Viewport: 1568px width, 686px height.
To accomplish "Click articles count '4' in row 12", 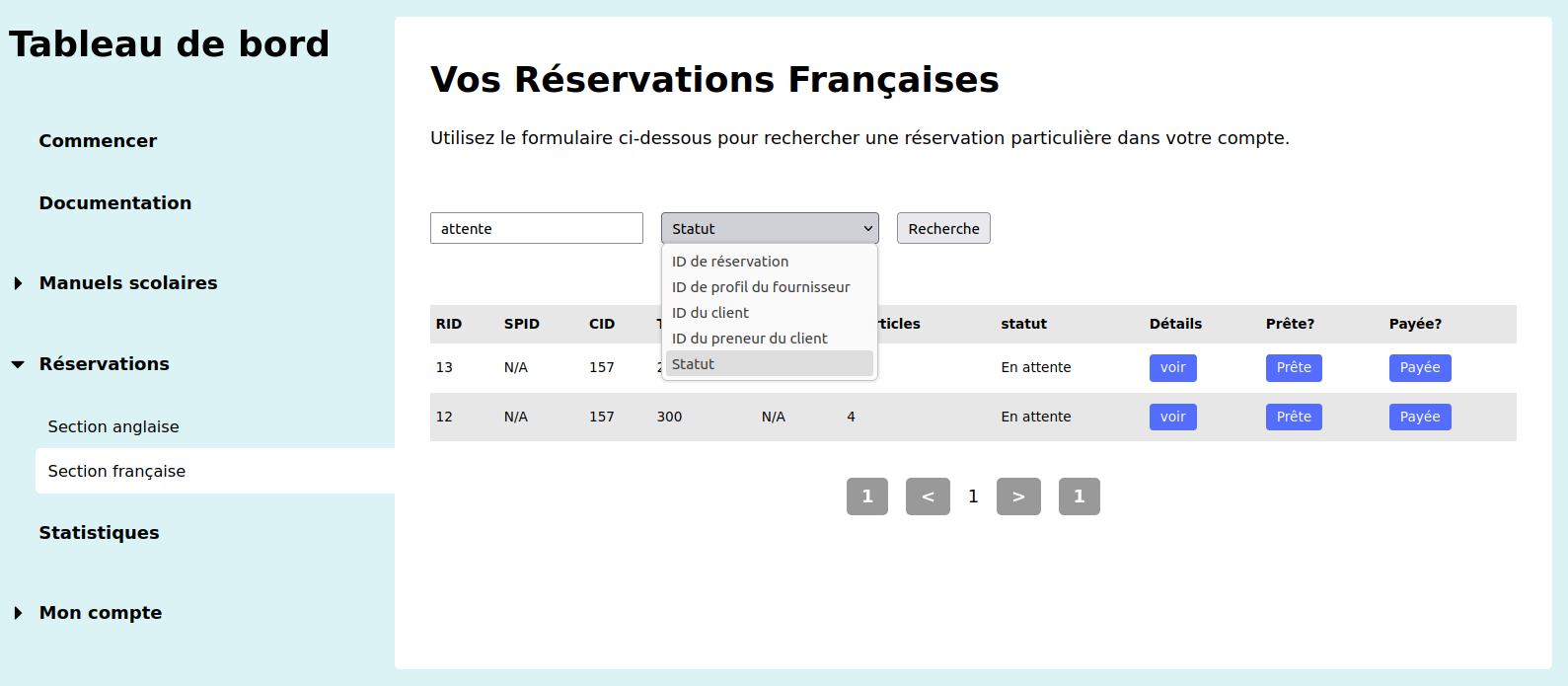I will [851, 417].
